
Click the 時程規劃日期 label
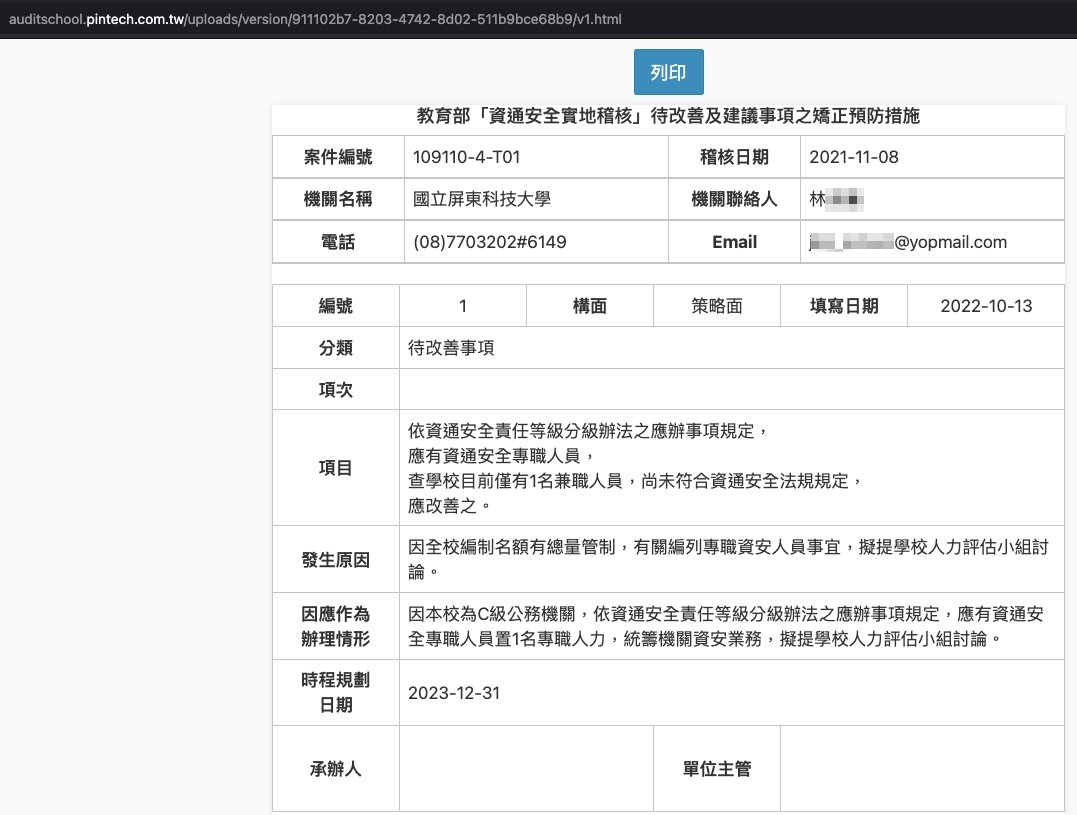click(336, 692)
